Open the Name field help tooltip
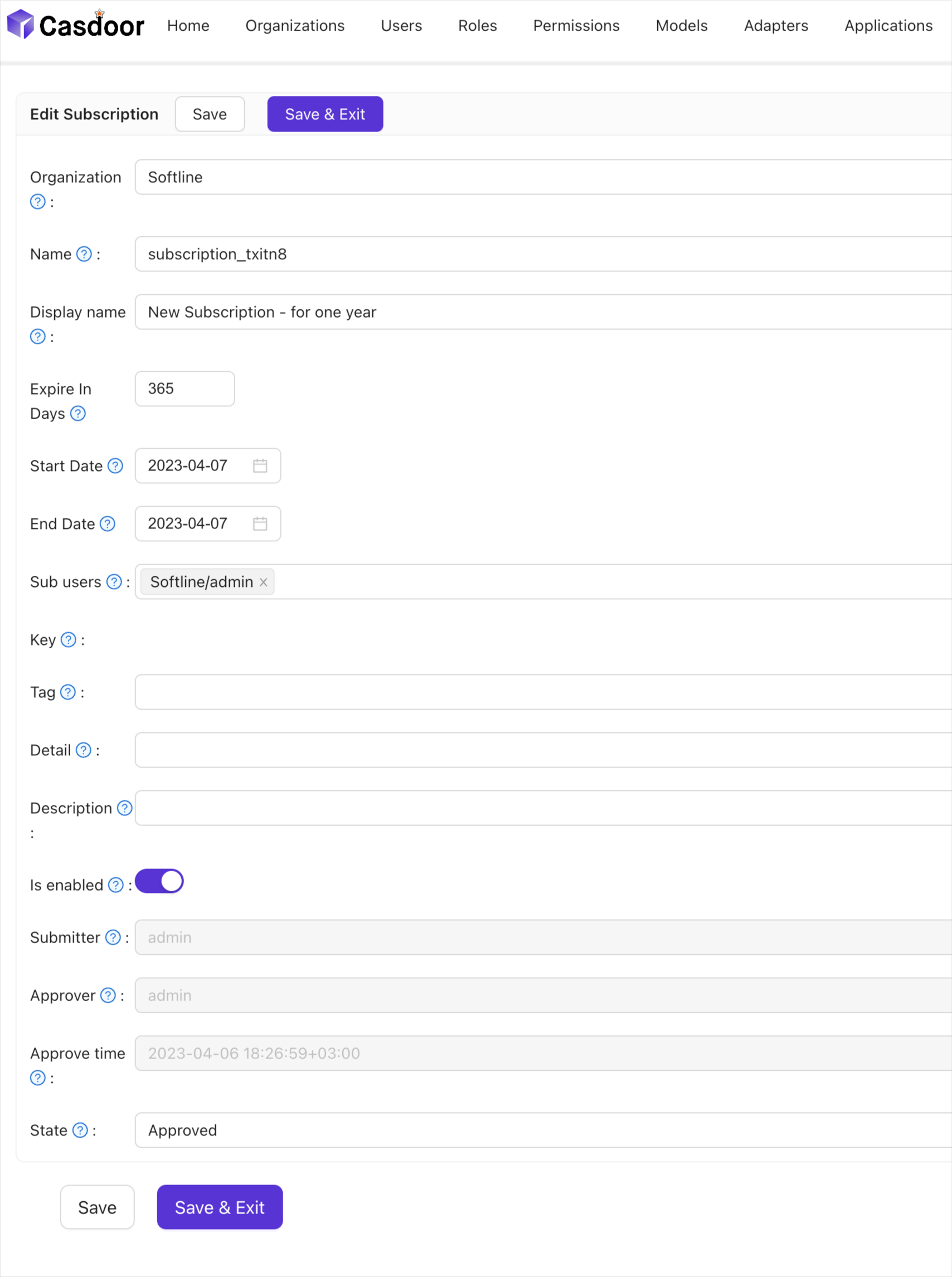 (84, 254)
